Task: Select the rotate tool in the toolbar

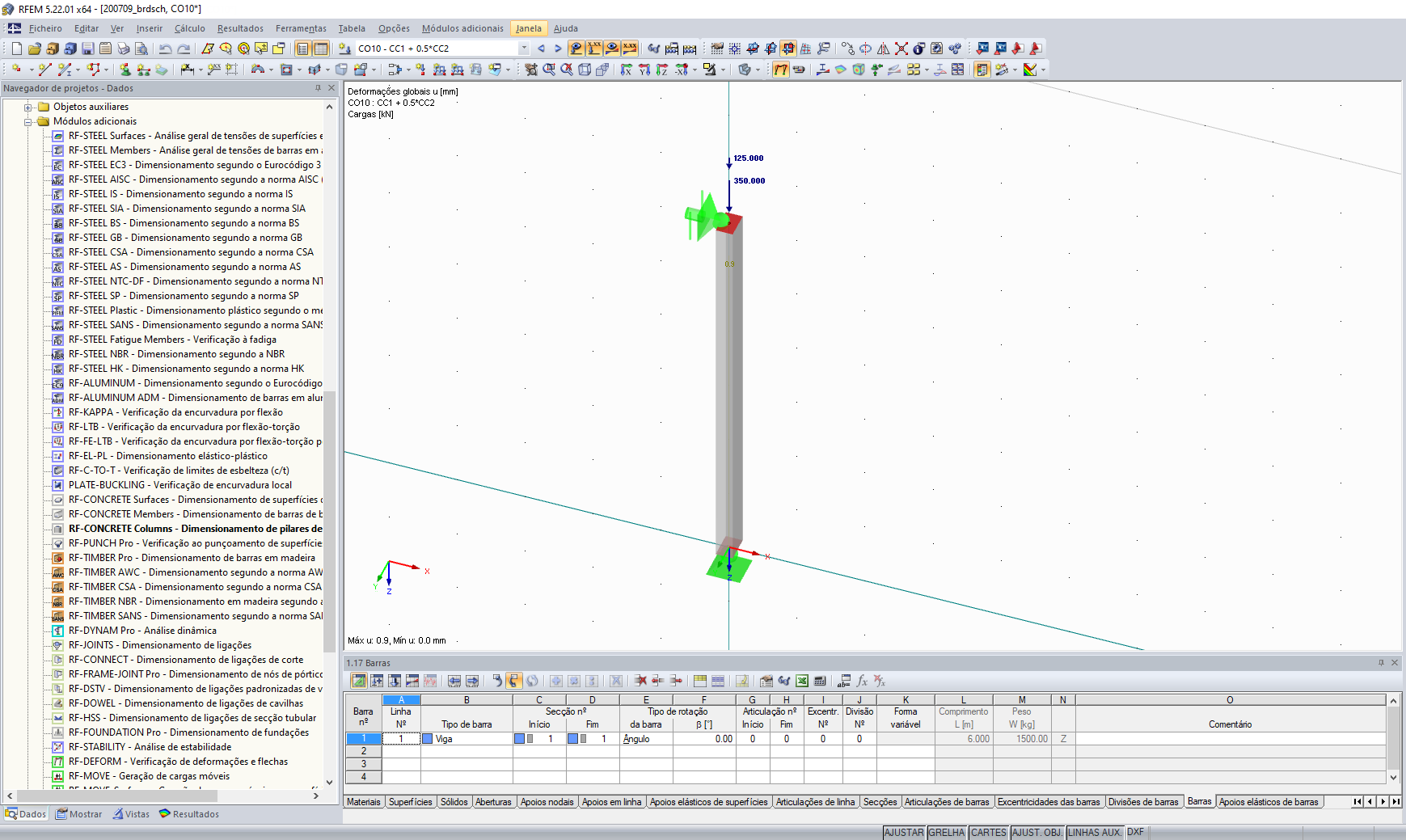Action: click(x=866, y=49)
